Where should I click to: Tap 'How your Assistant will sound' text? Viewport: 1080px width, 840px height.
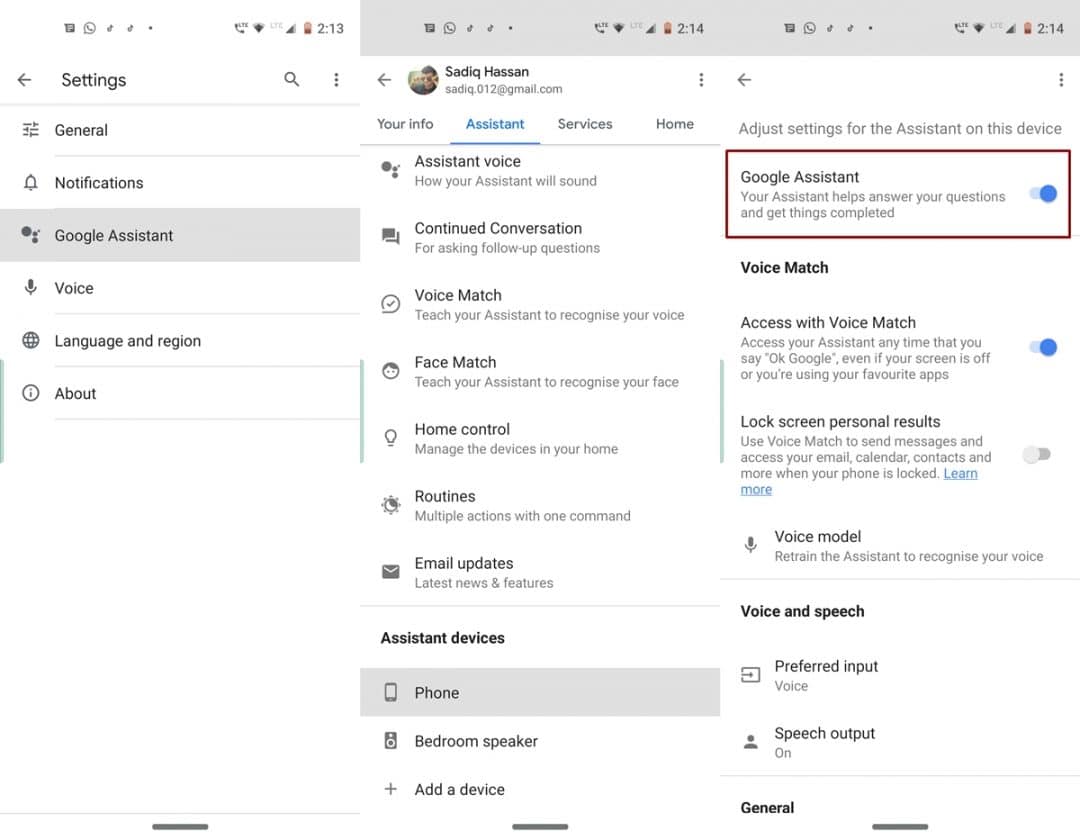506,181
